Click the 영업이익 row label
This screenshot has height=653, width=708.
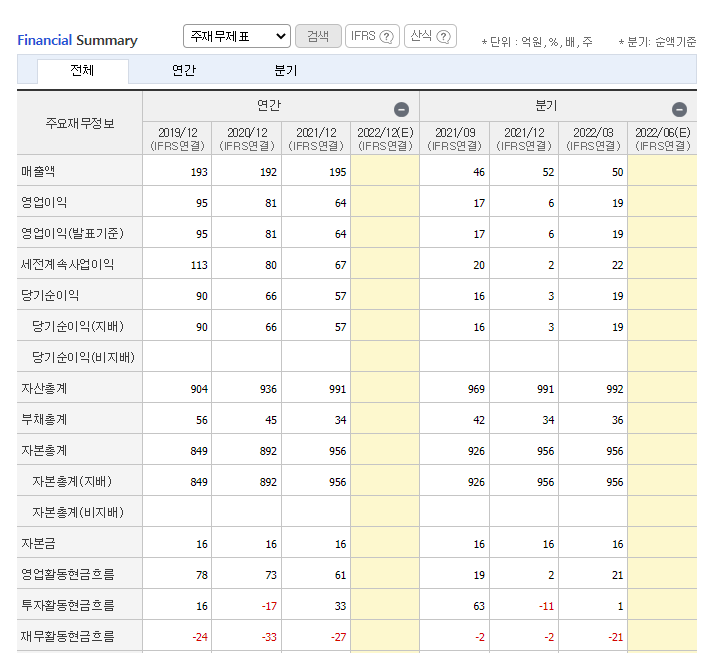click(x=44, y=202)
